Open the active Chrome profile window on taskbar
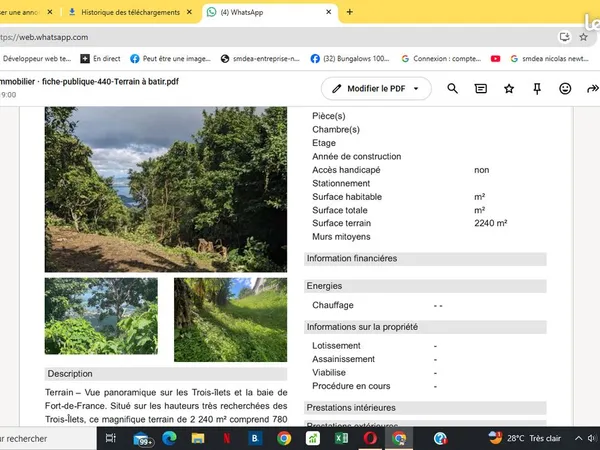This screenshot has height=450, width=600. coord(399,438)
